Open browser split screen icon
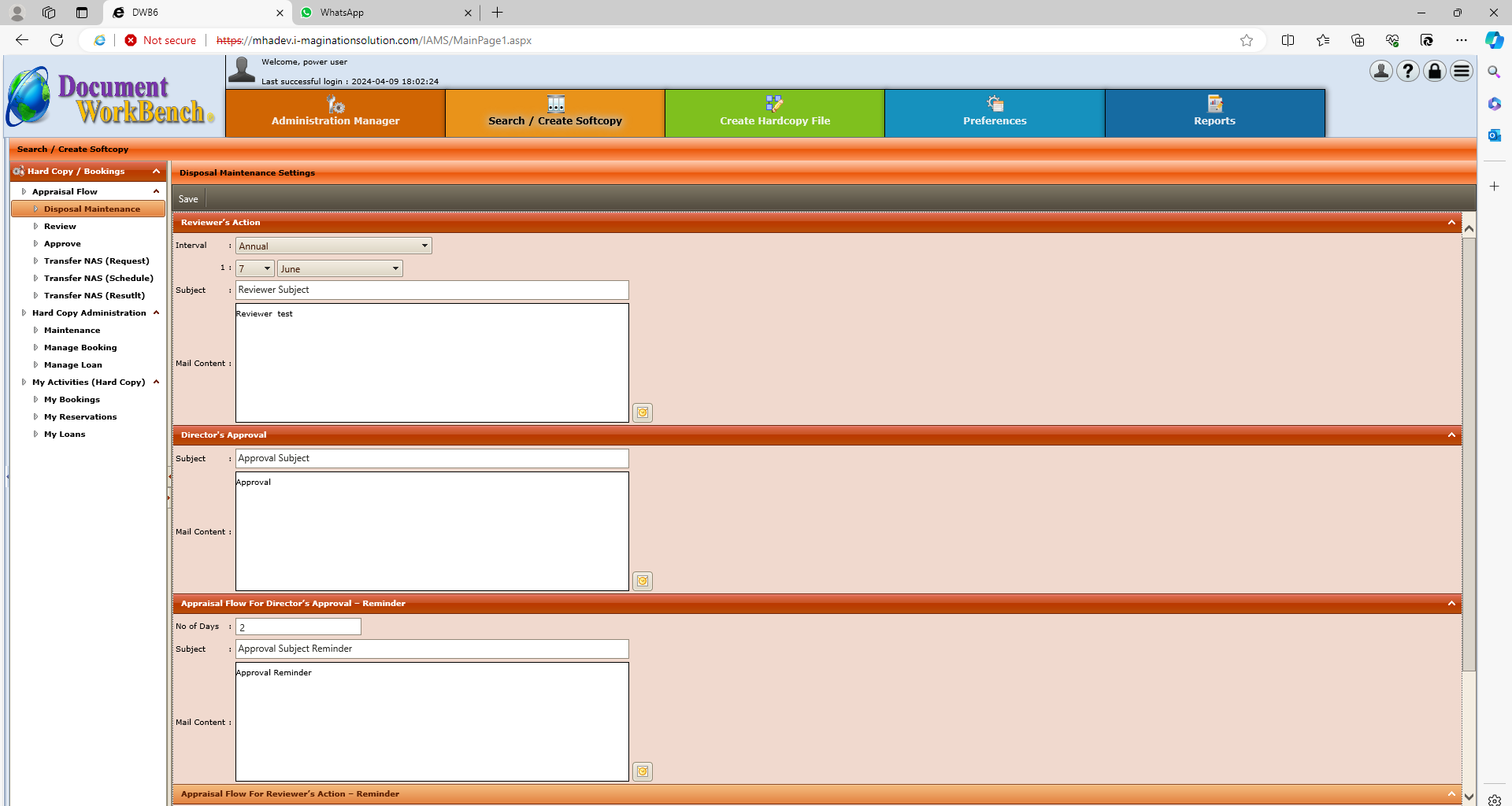The width and height of the screenshot is (1512, 806). coord(1288,40)
